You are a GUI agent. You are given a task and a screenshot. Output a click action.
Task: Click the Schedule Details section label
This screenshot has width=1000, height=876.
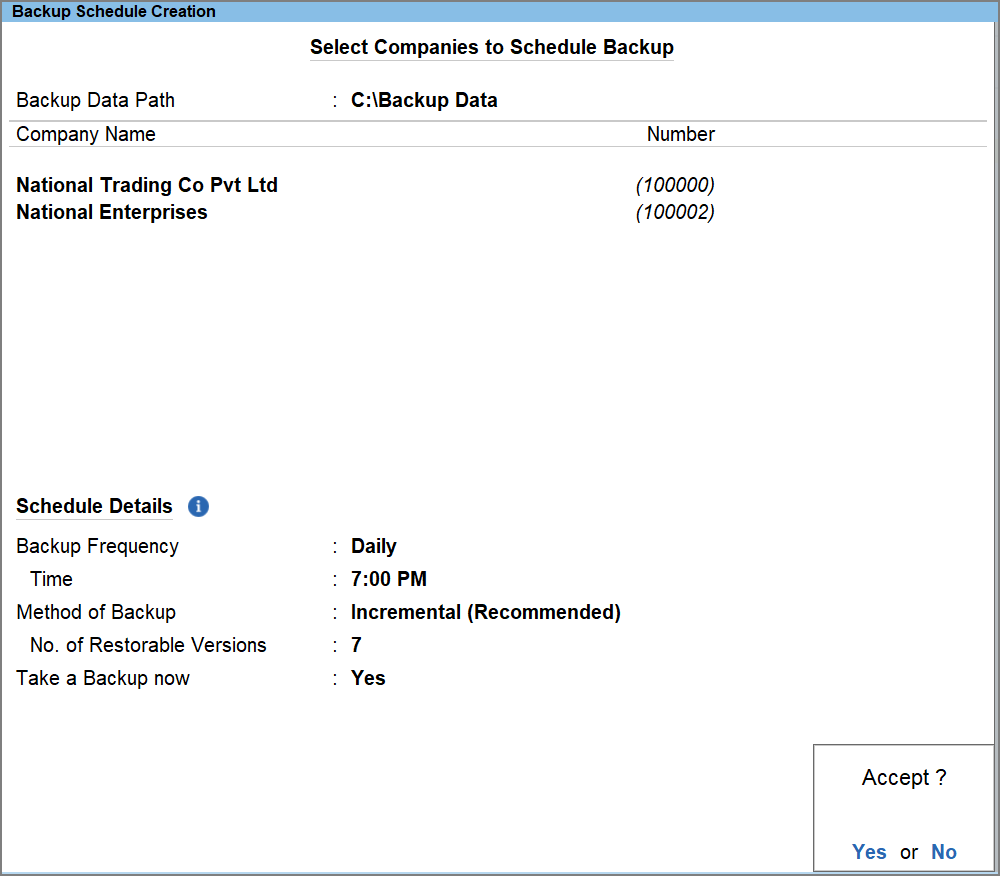coord(94,506)
